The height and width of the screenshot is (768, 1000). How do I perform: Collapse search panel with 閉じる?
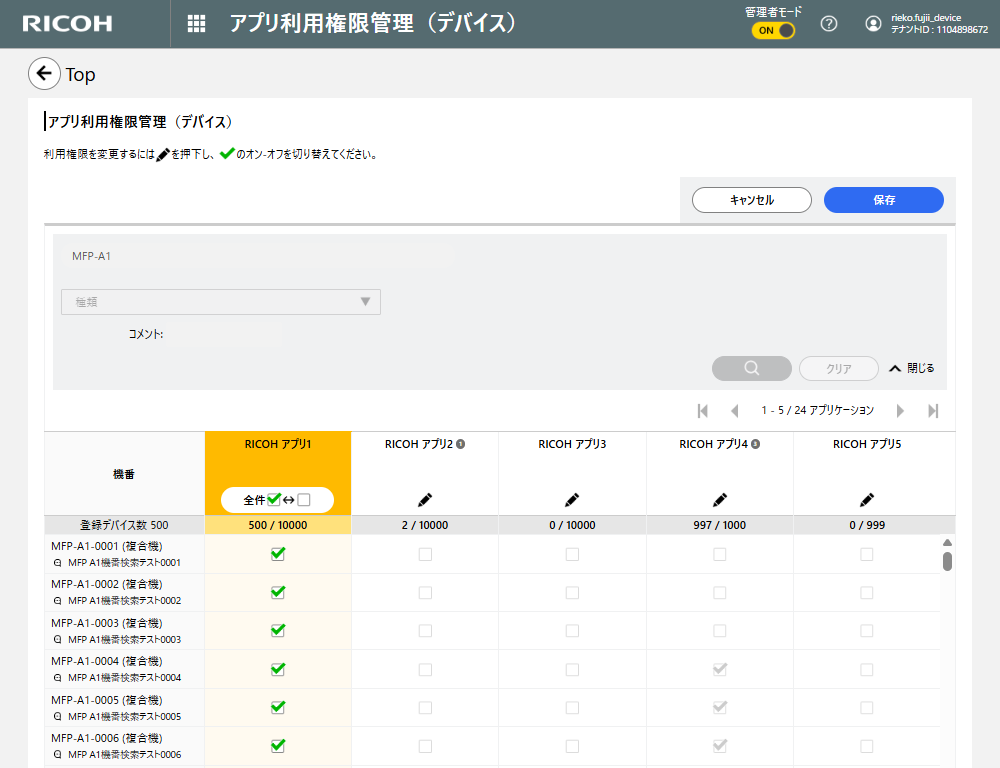pos(911,368)
